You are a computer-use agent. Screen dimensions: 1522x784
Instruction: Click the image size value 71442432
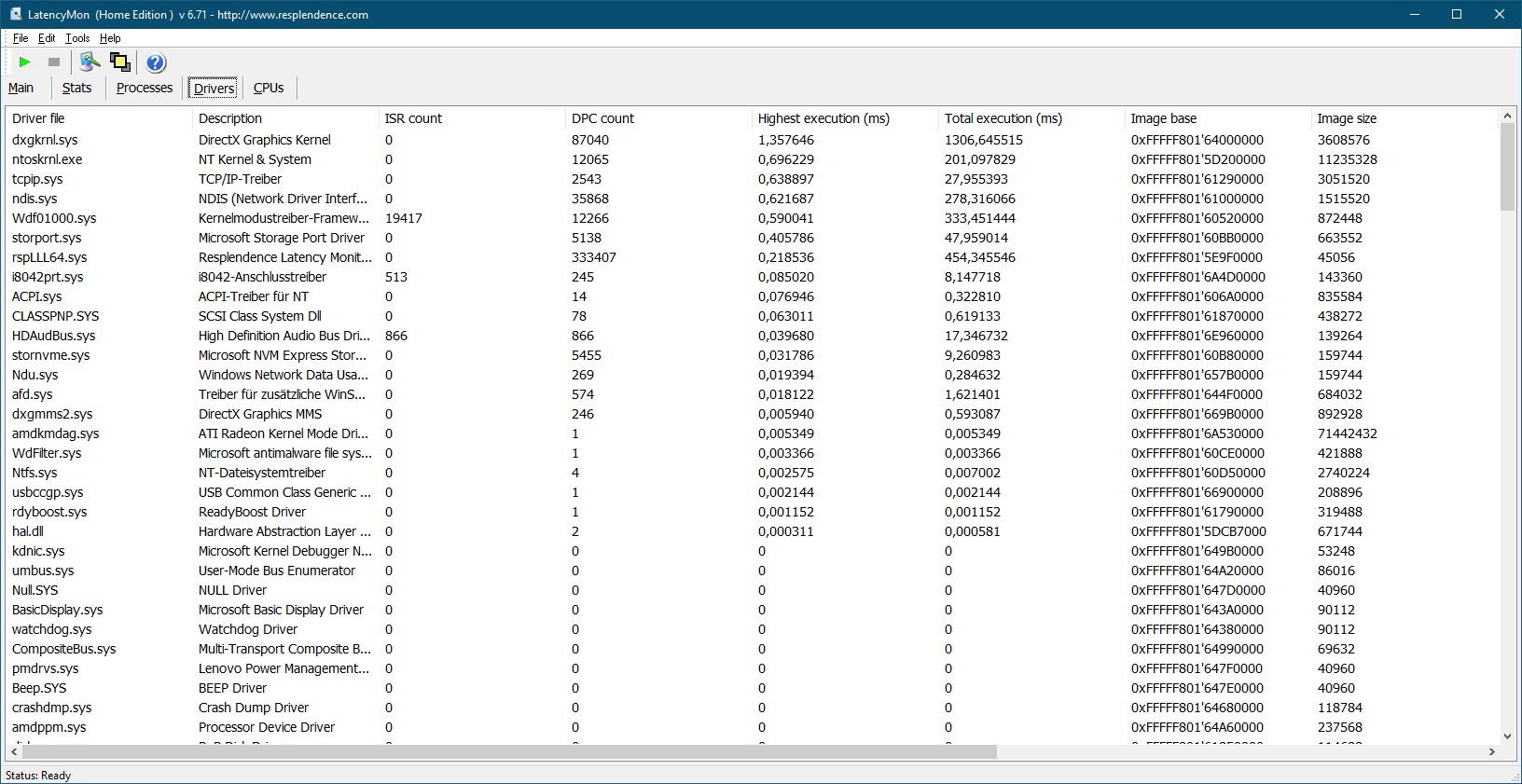[1348, 433]
